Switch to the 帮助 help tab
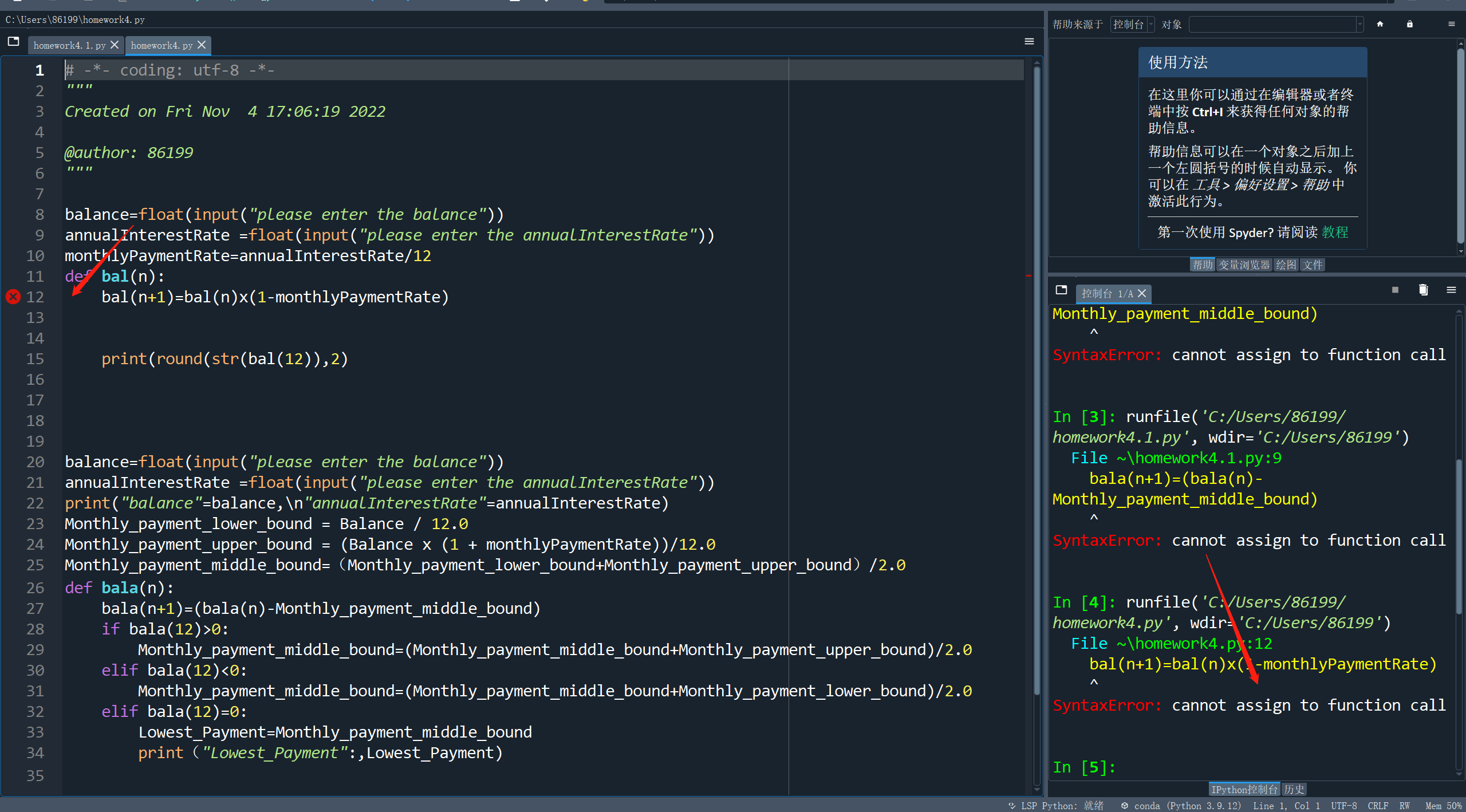The height and width of the screenshot is (812, 1466). pyautogui.click(x=1203, y=265)
